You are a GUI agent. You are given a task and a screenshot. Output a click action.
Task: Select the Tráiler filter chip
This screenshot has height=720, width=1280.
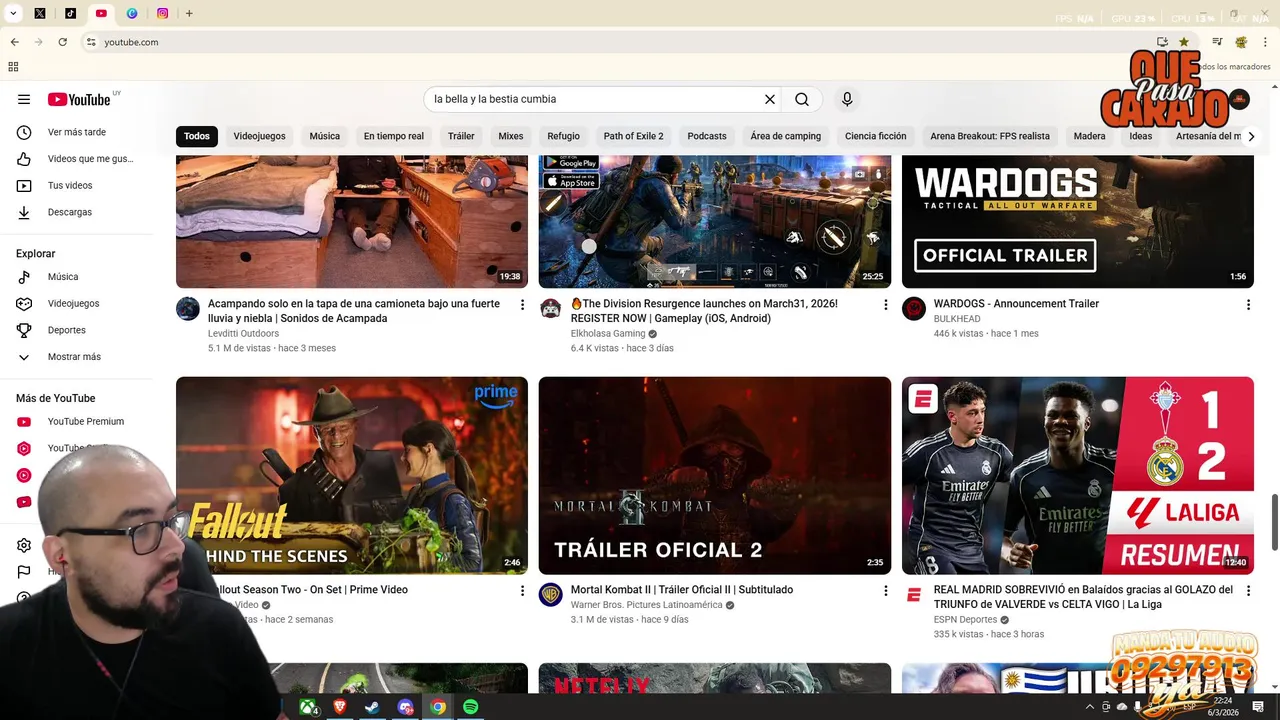point(461,136)
